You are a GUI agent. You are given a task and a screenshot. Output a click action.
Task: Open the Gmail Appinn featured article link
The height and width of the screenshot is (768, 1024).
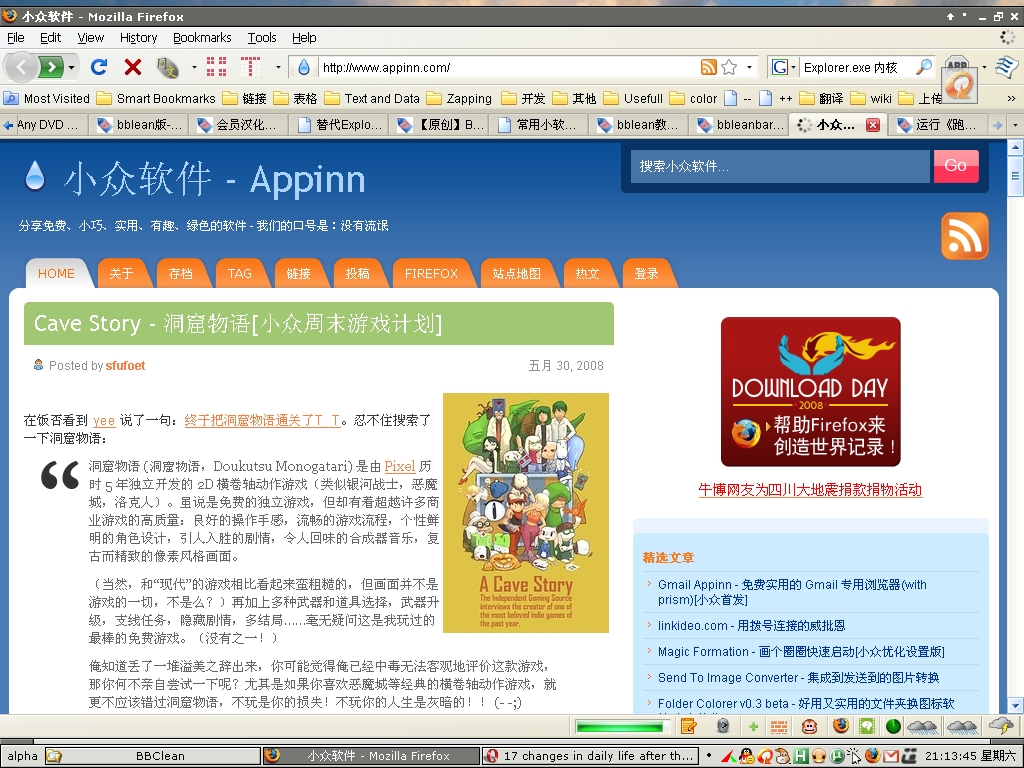[792, 592]
